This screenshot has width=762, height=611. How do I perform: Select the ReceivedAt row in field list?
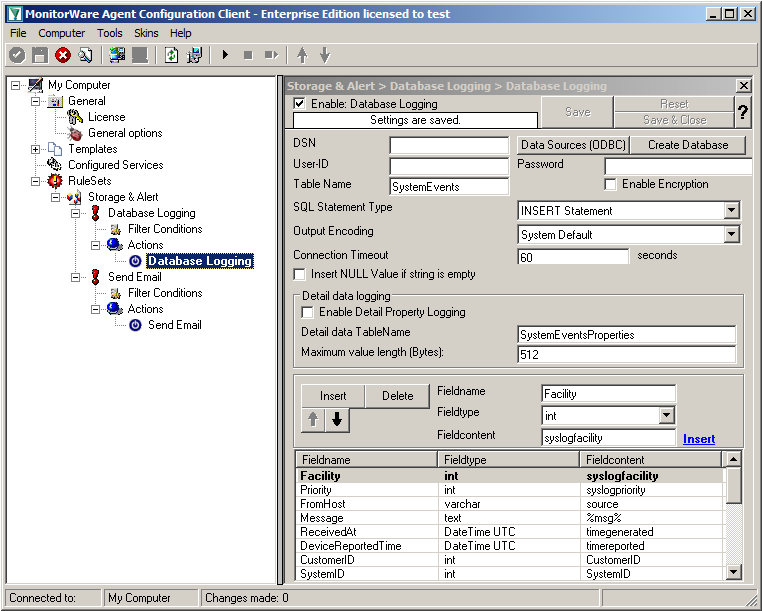tap(509, 532)
